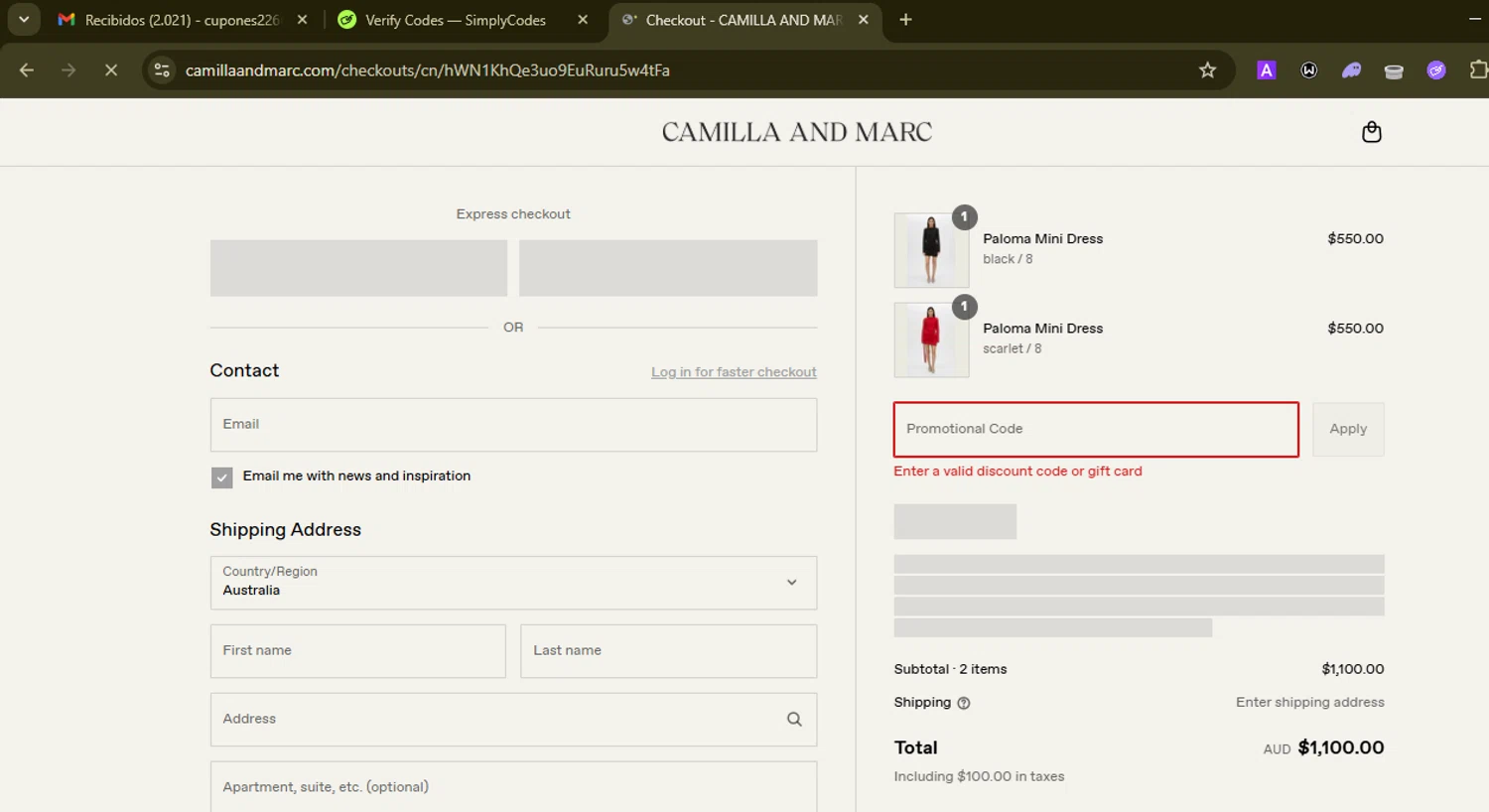Stop page loading with the X button
Viewport: 1489px width, 812px height.
111,70
